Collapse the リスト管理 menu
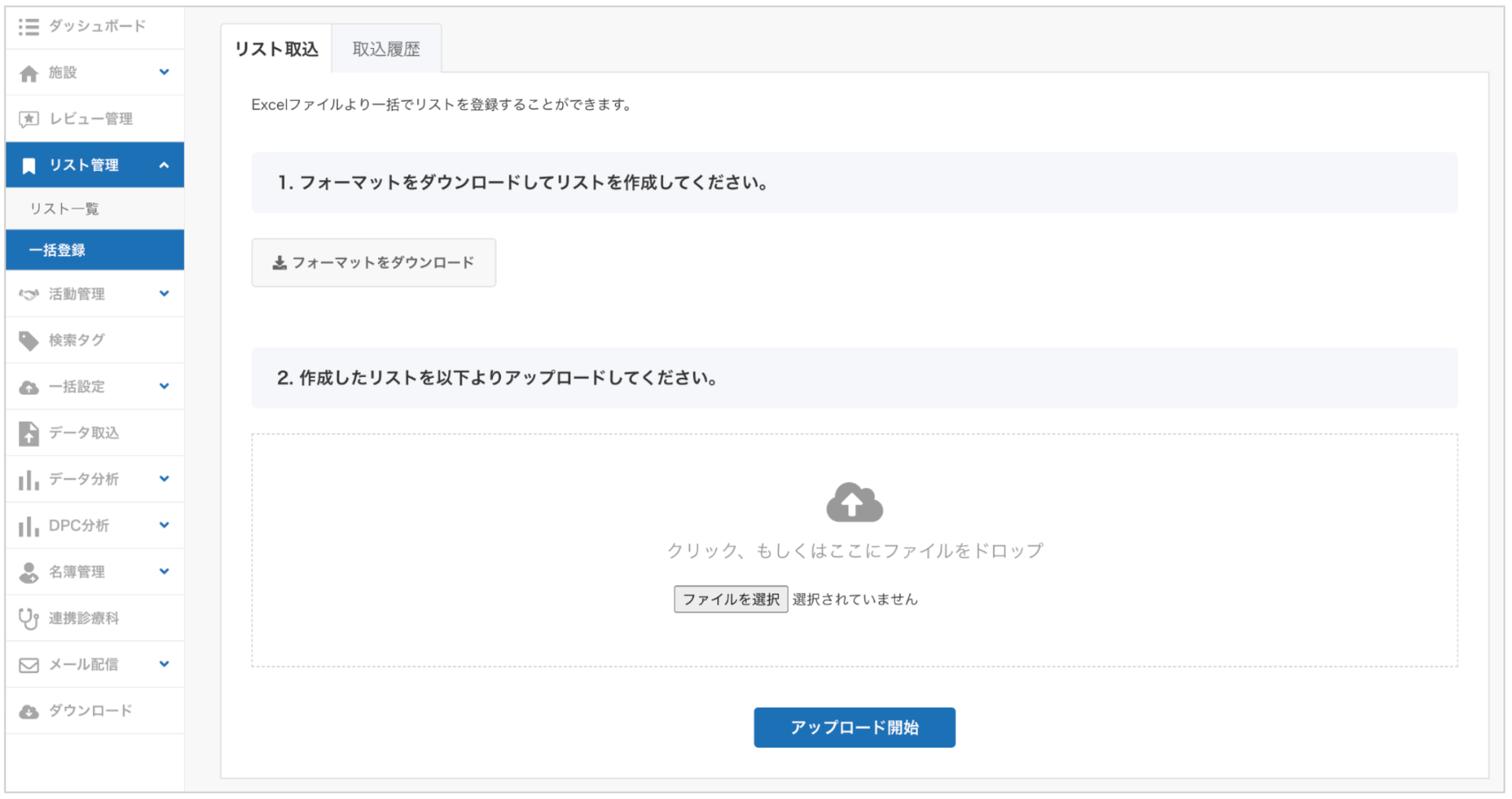 click(x=164, y=165)
